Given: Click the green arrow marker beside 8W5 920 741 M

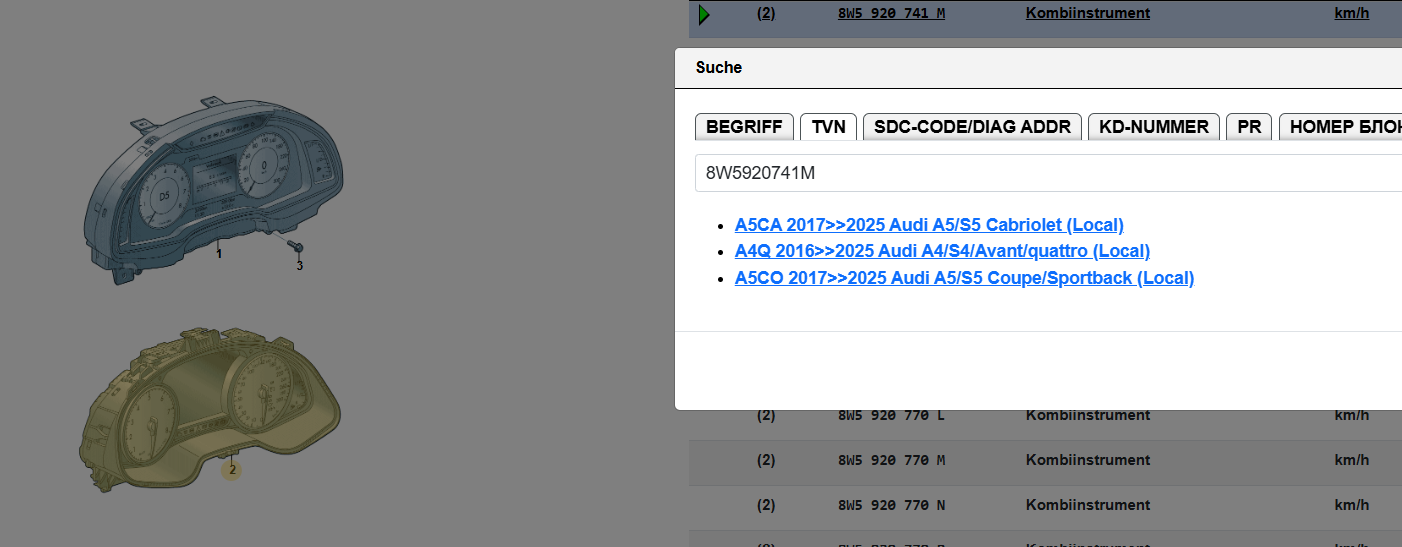Looking at the screenshot, I should coord(704,14).
